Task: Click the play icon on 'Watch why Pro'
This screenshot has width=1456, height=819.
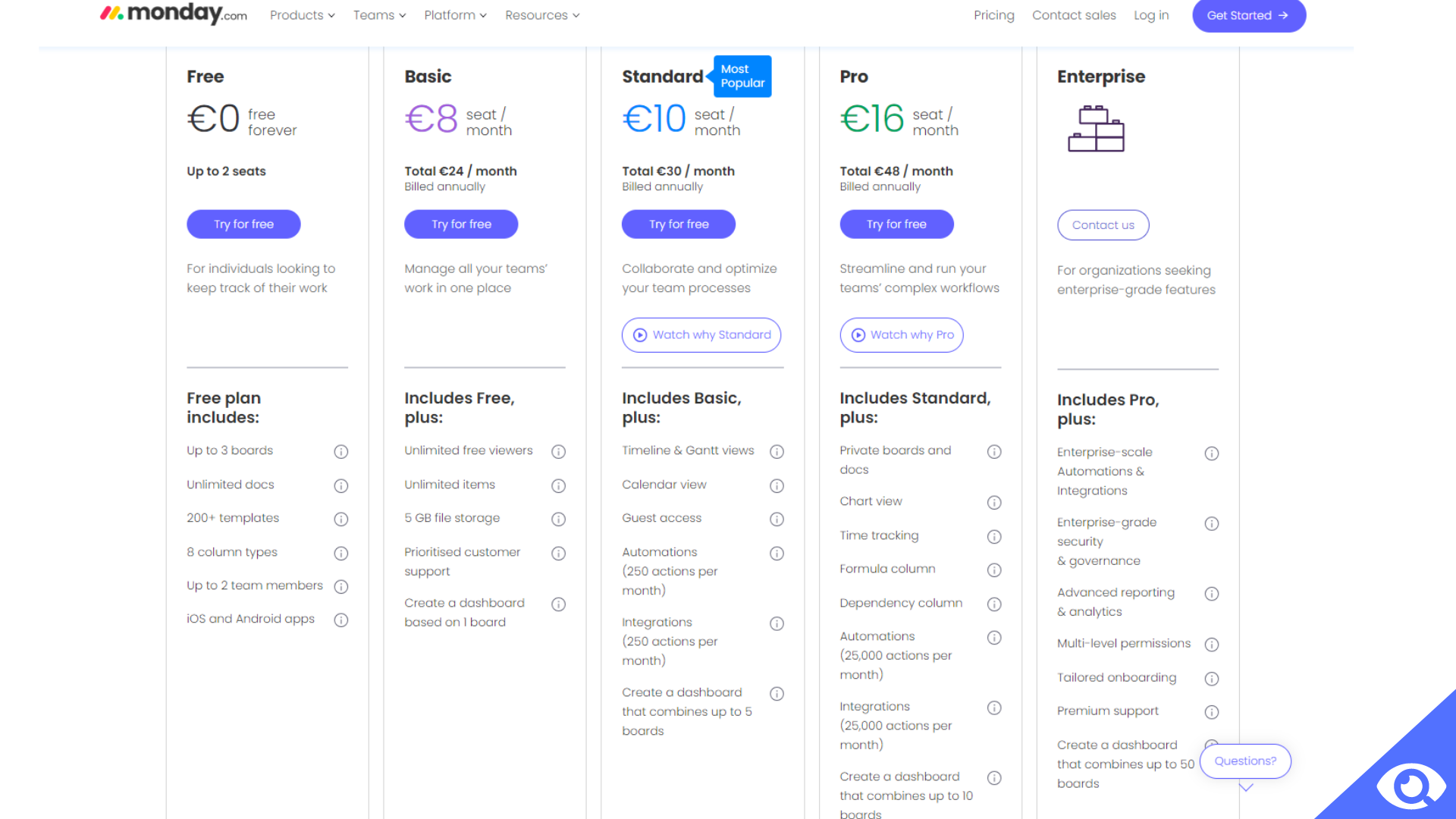Action: click(858, 334)
